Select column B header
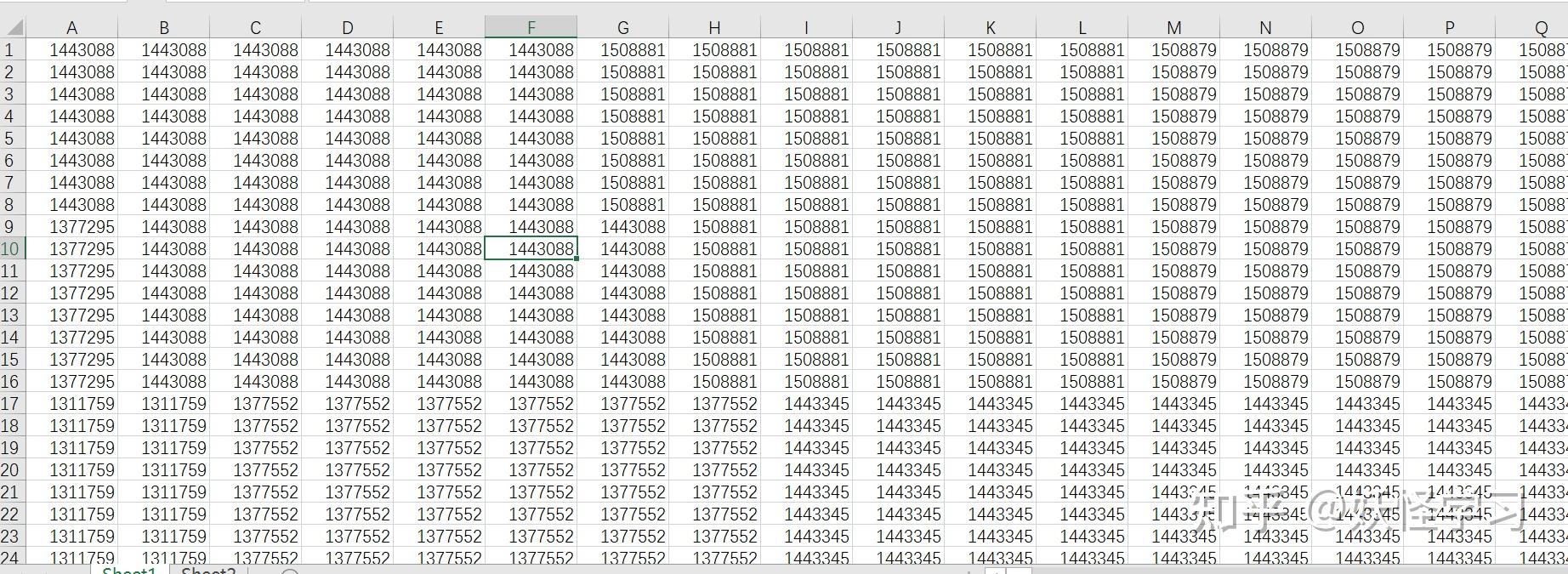This screenshot has height=574, width=1568. point(163,27)
